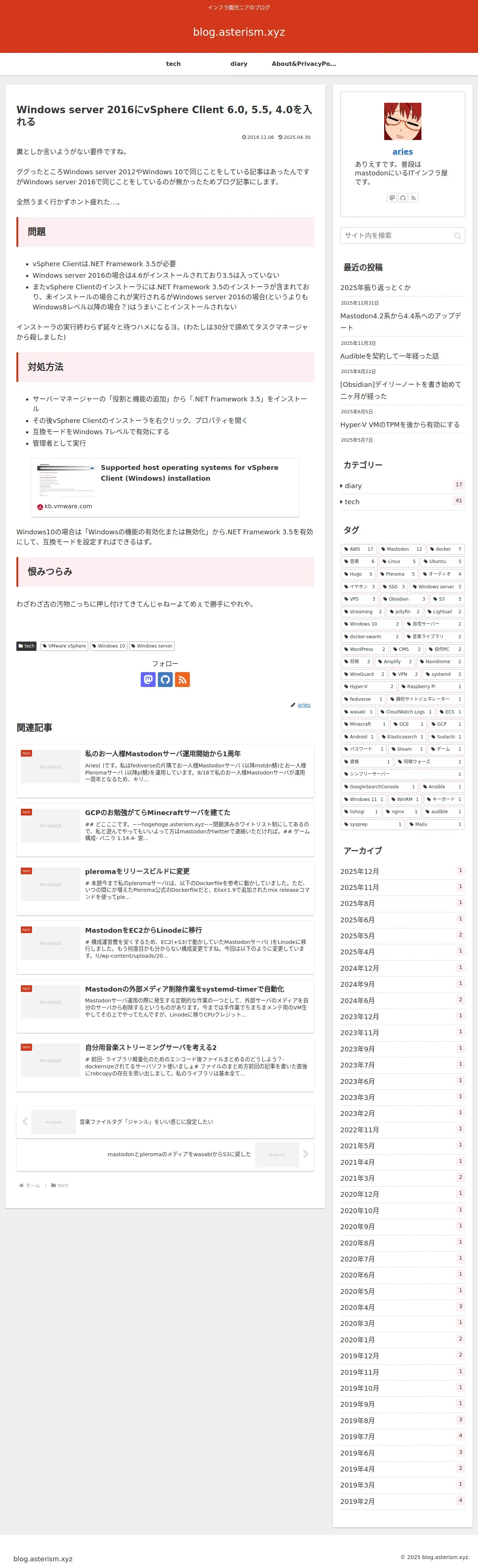Open Mastodon icon in aries profile box

(392, 198)
